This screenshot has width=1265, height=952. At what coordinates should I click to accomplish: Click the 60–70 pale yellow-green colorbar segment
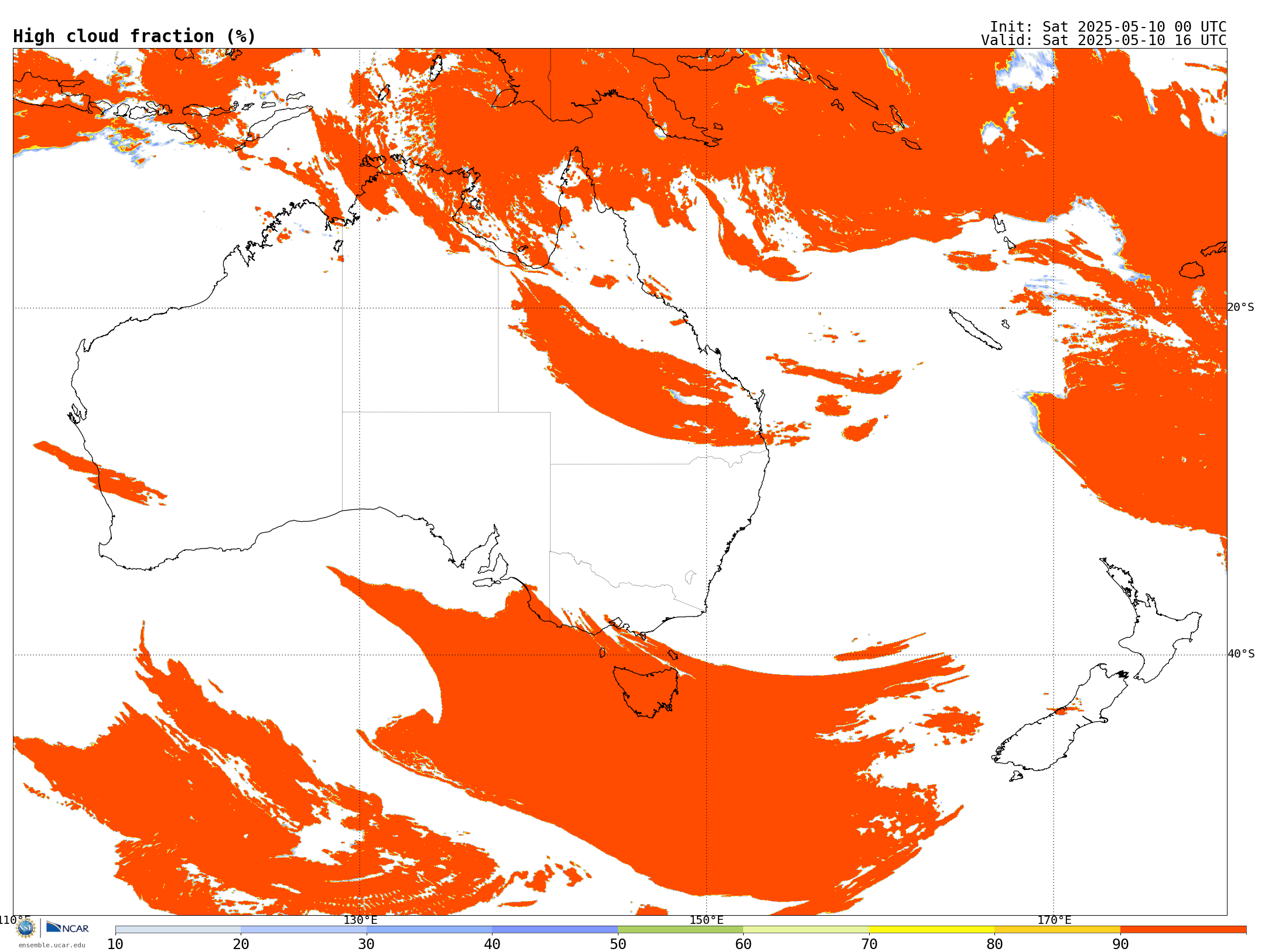click(806, 930)
